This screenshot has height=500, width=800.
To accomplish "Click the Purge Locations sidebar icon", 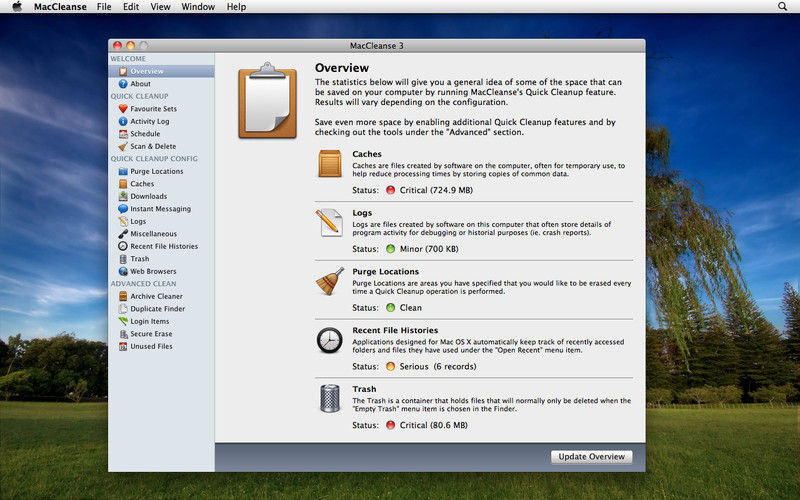I will [123, 171].
